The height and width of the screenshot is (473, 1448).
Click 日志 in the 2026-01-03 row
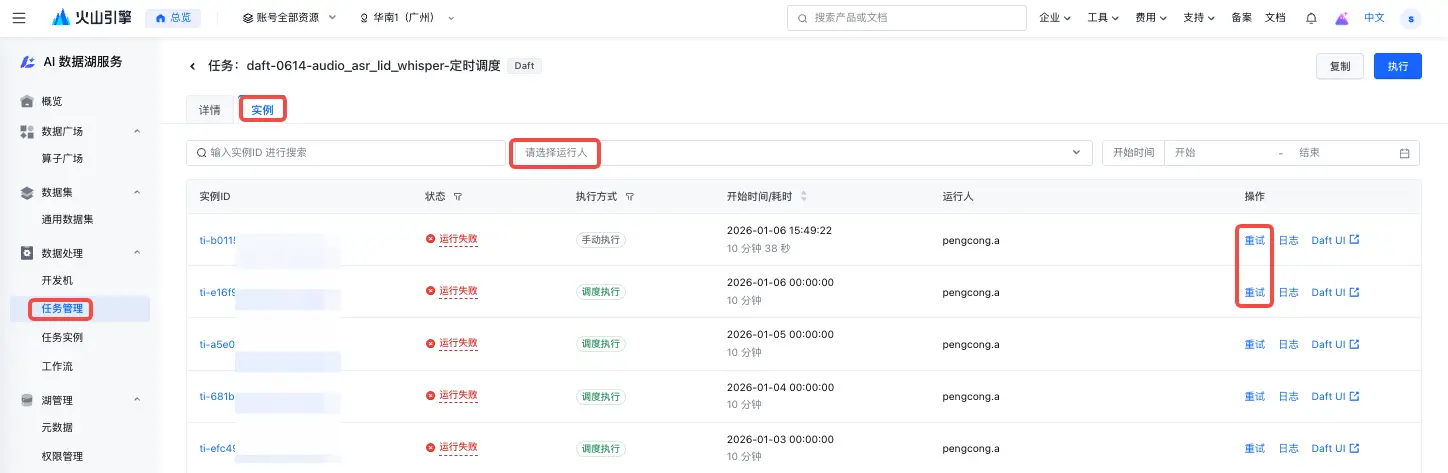click(x=1288, y=448)
